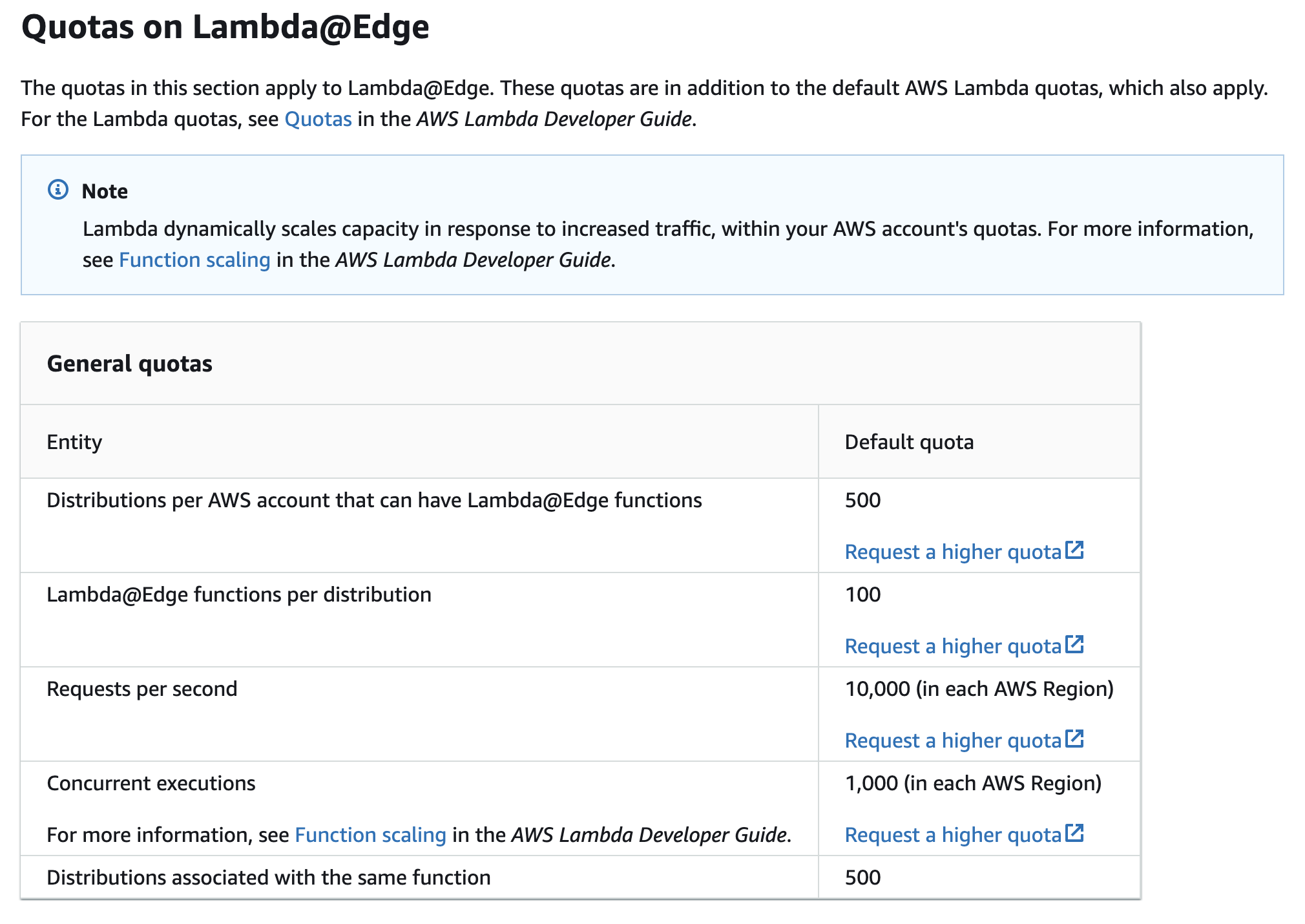This screenshot has height=924, width=1305.
Task: Click the Quotas on Lambda@Edge heading
Action: [x=225, y=27]
